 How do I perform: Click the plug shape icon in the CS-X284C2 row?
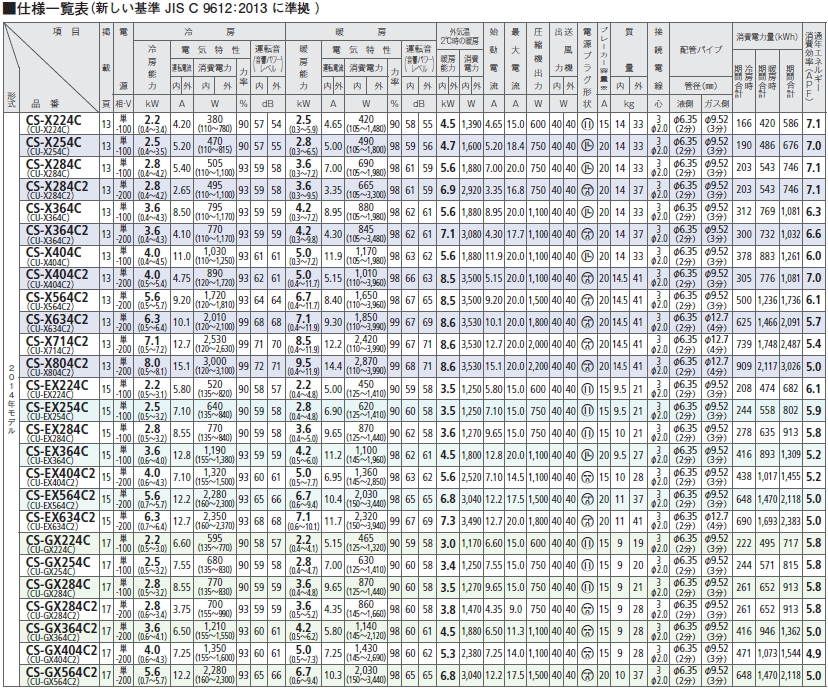pyautogui.click(x=587, y=190)
